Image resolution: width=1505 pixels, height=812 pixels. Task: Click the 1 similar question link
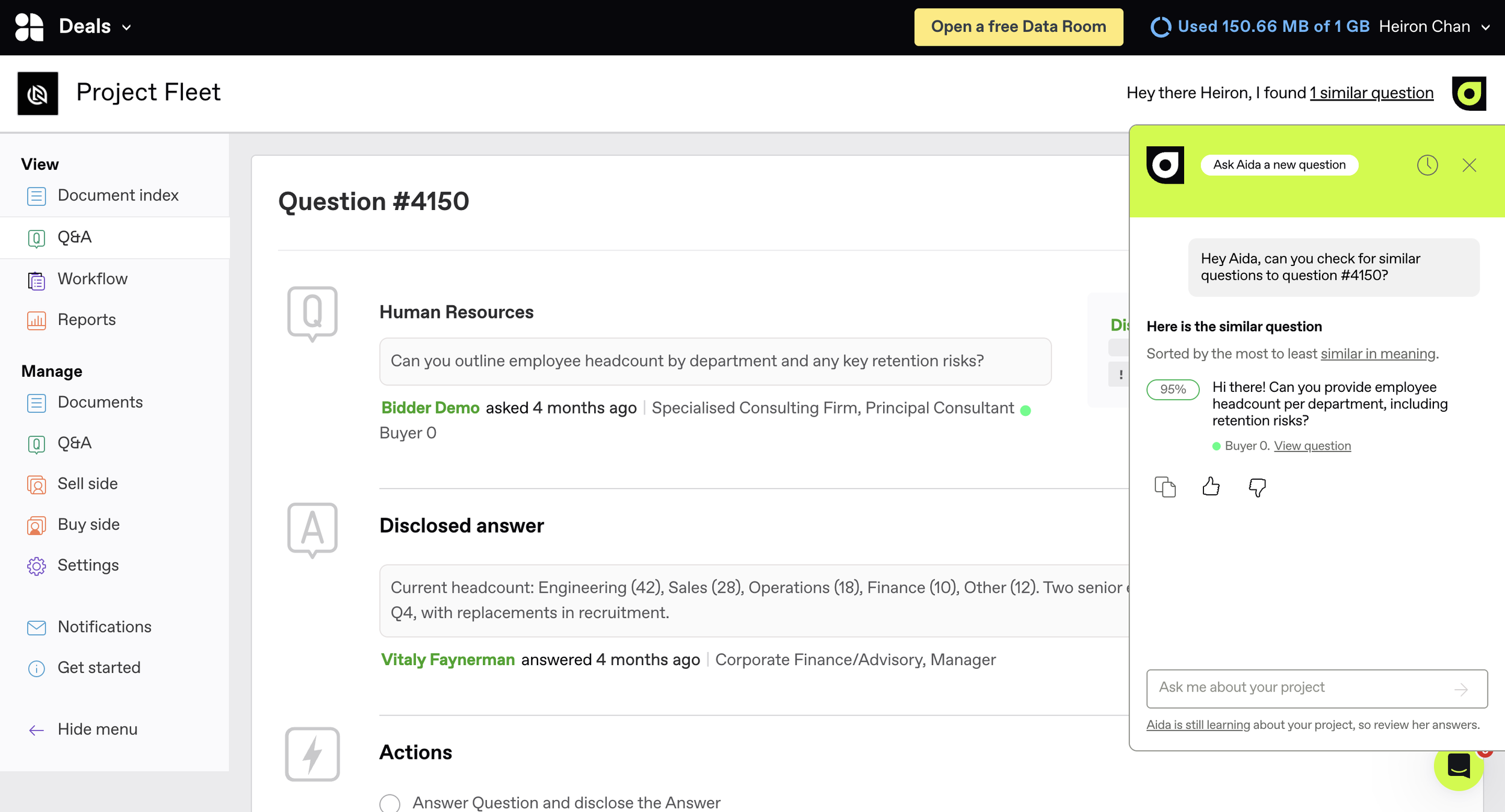point(1371,93)
